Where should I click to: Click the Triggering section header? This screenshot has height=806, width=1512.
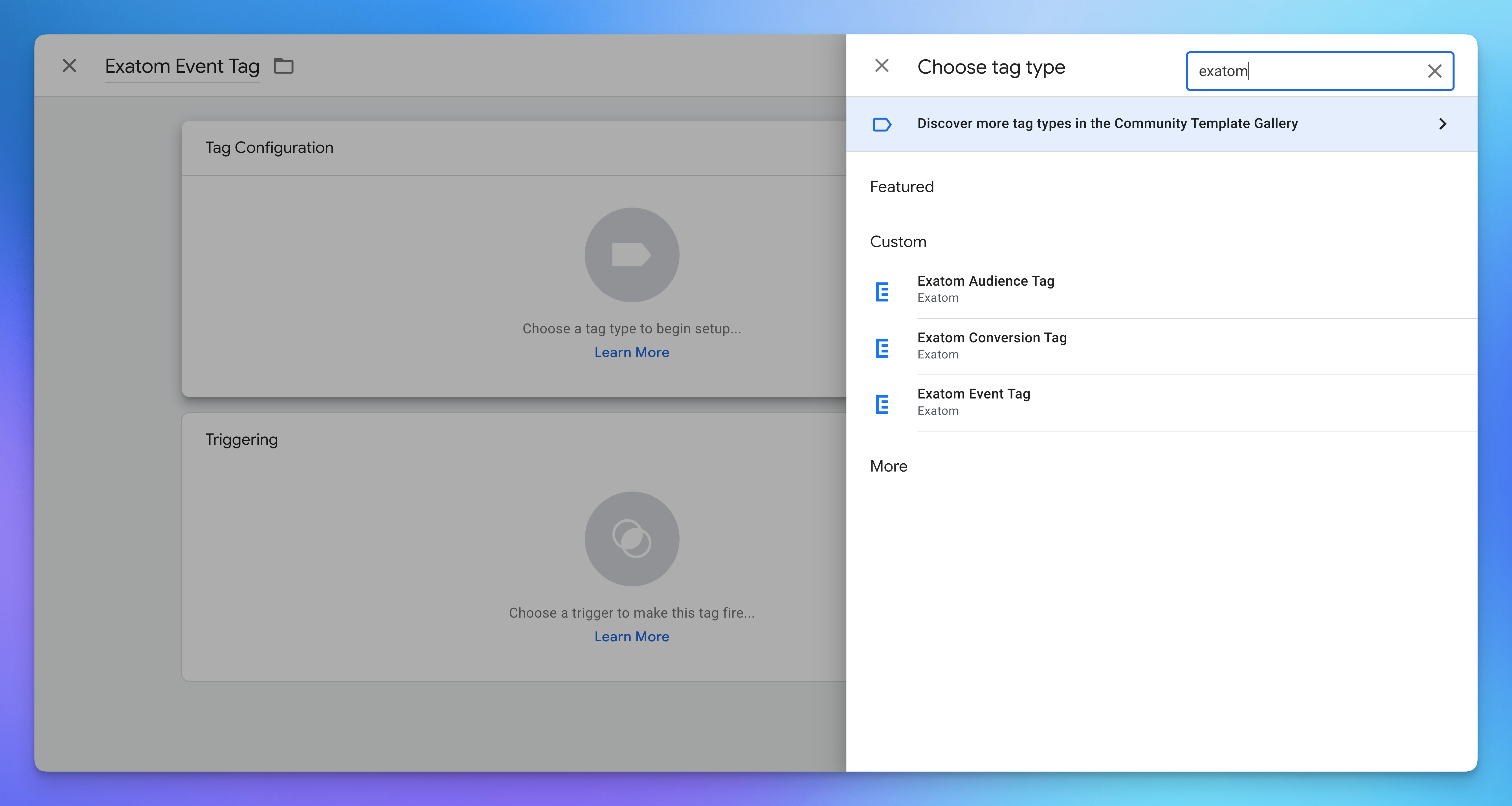[x=242, y=439]
